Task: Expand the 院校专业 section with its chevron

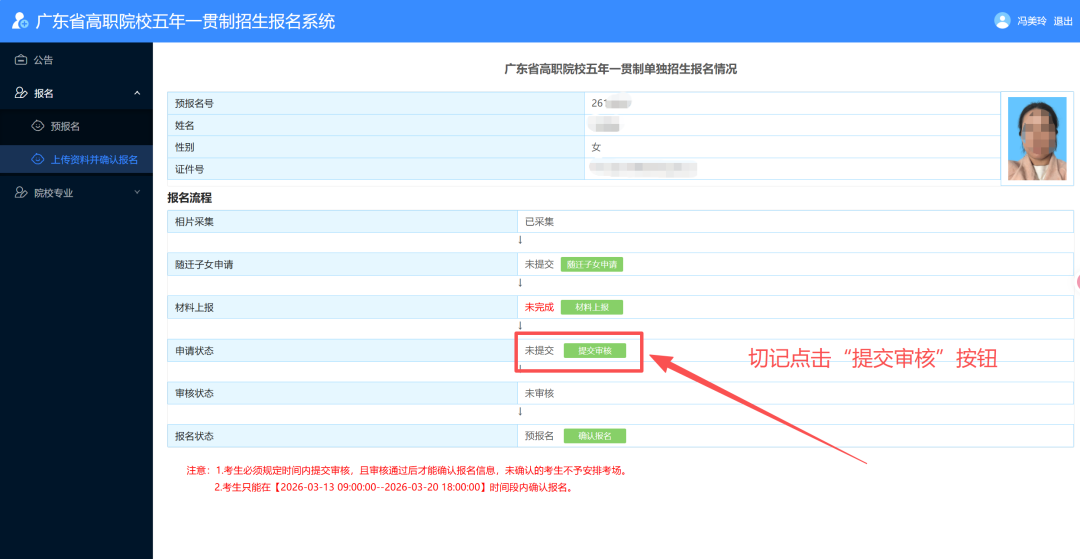Action: tap(137, 193)
